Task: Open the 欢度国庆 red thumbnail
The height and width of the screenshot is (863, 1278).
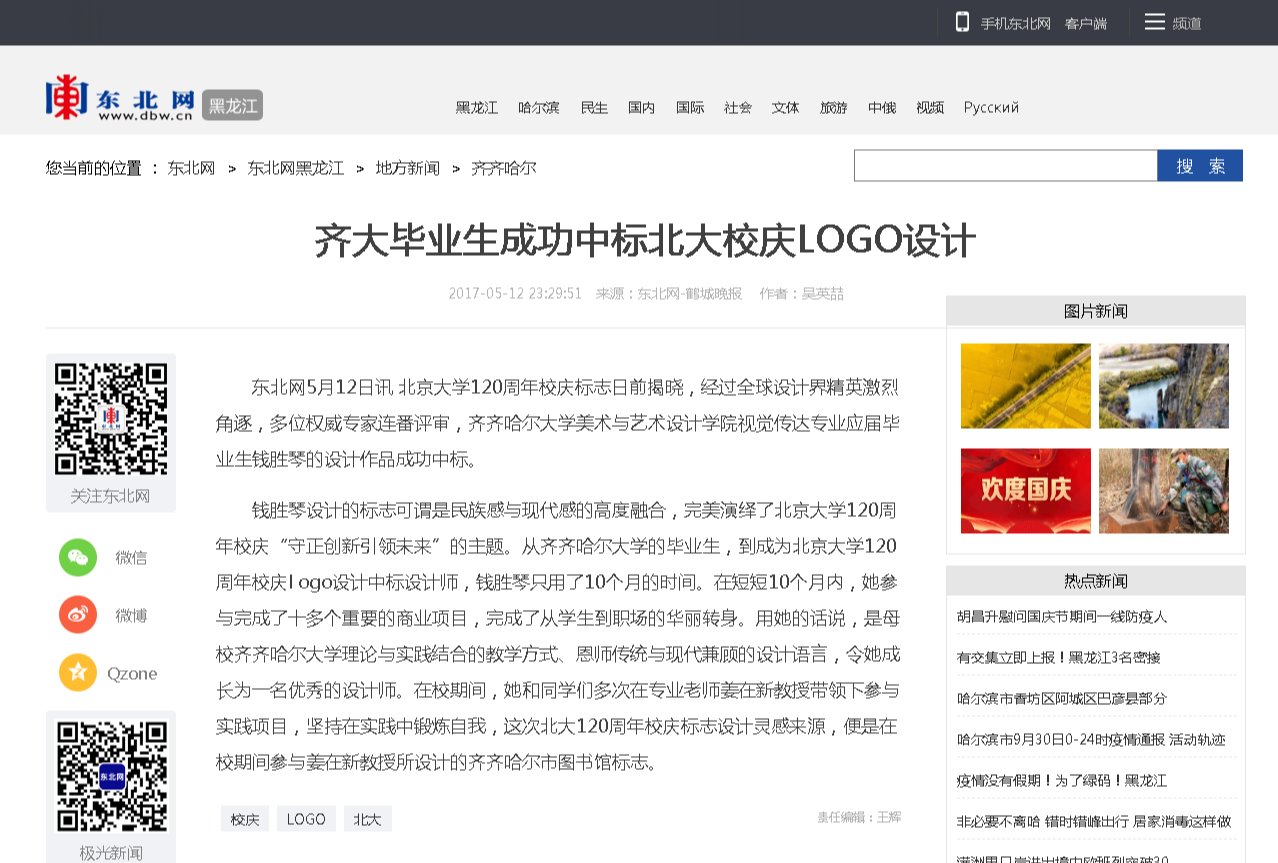Action: tap(1025, 490)
